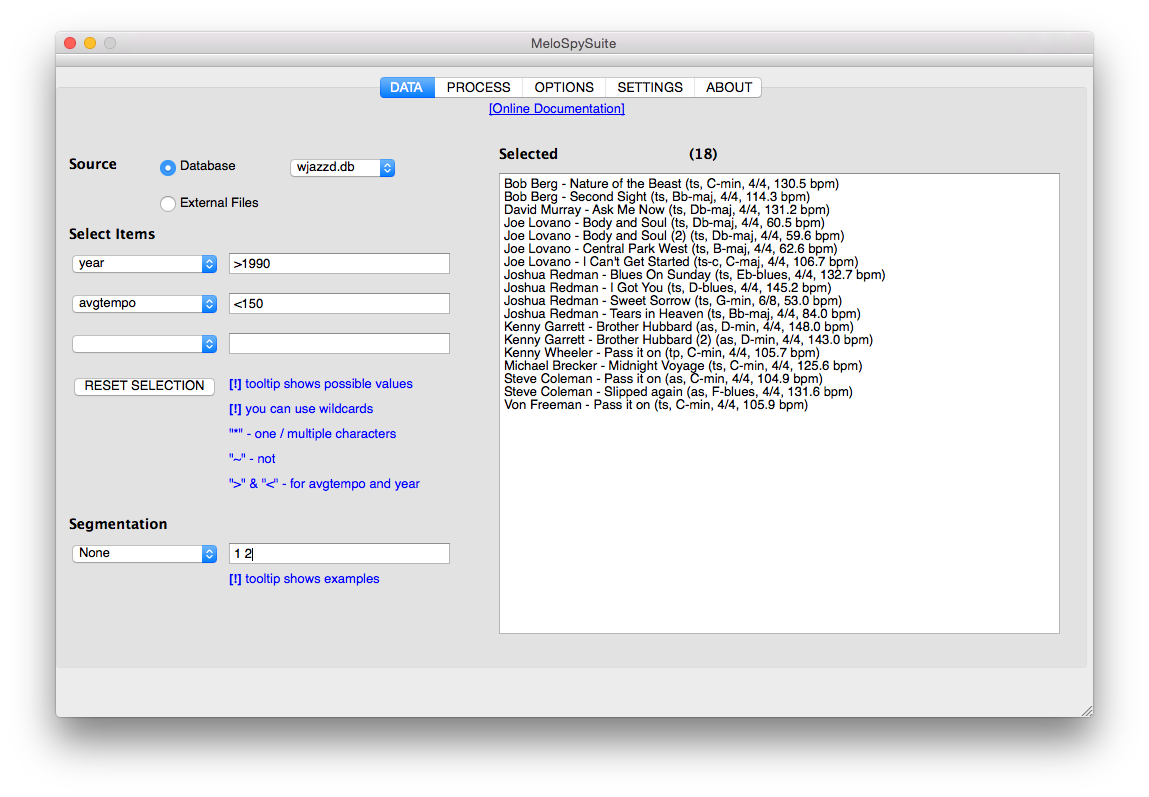Select Joe Lovano - Body and Soul 60.5 bpm
Screen dimensions: 1149x797
tap(664, 223)
